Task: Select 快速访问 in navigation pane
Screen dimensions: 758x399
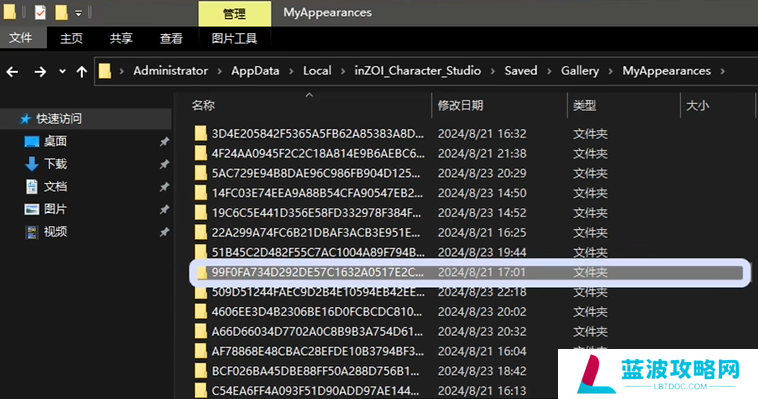Action: 59,118
